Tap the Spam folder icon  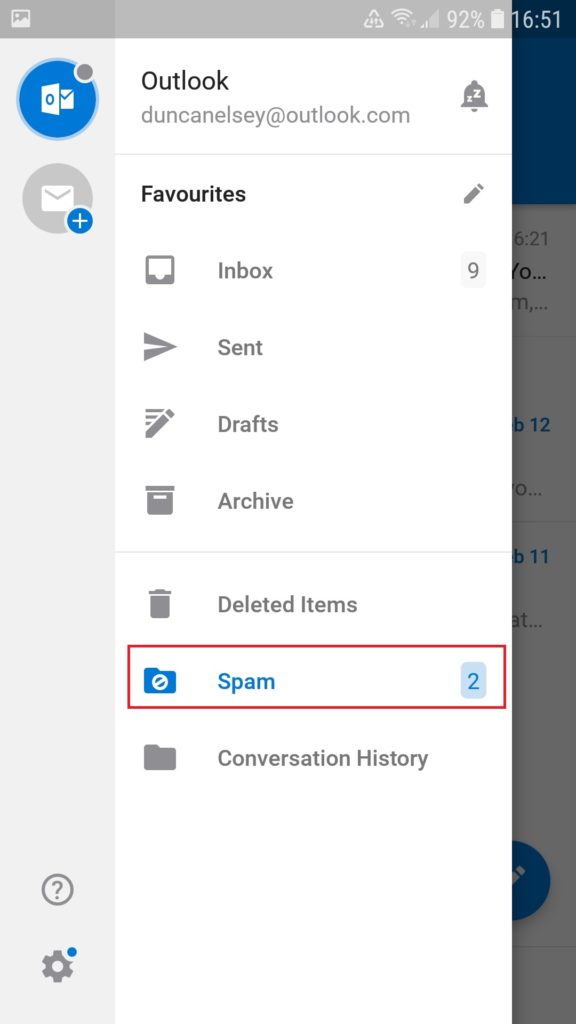click(x=160, y=681)
